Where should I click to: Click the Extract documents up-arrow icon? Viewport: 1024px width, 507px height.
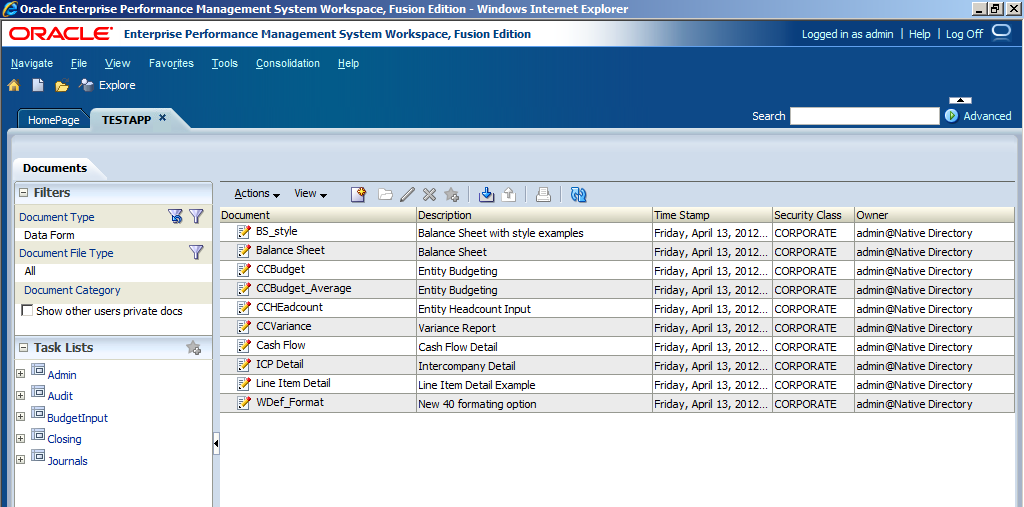tap(509, 194)
